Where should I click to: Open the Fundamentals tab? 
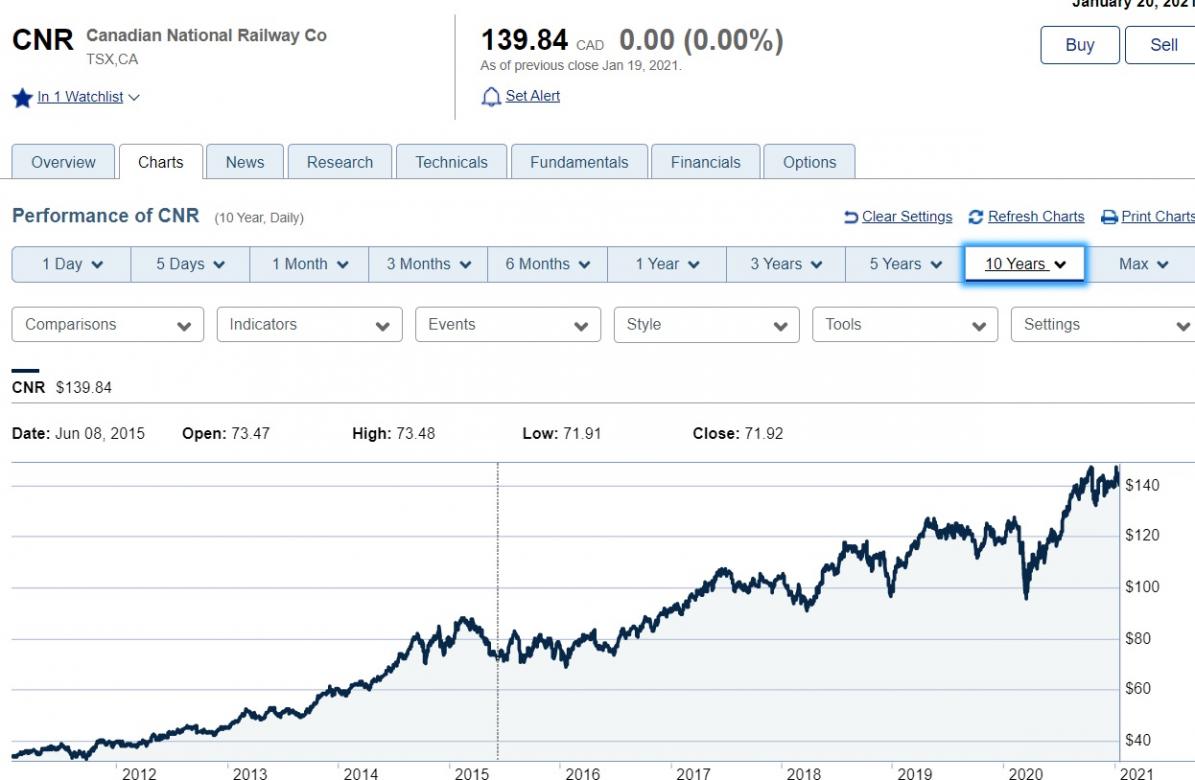(579, 162)
